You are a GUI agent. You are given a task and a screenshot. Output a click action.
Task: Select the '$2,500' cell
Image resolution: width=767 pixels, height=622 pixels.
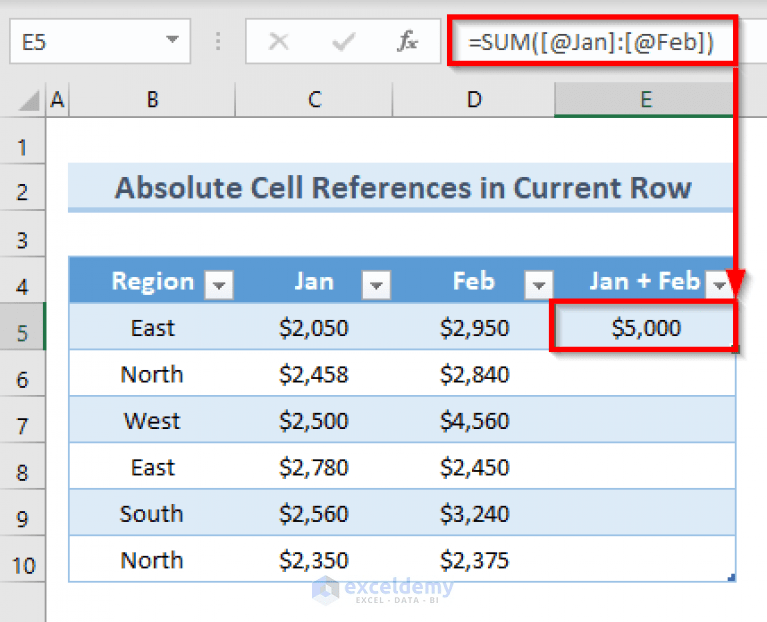coord(314,420)
